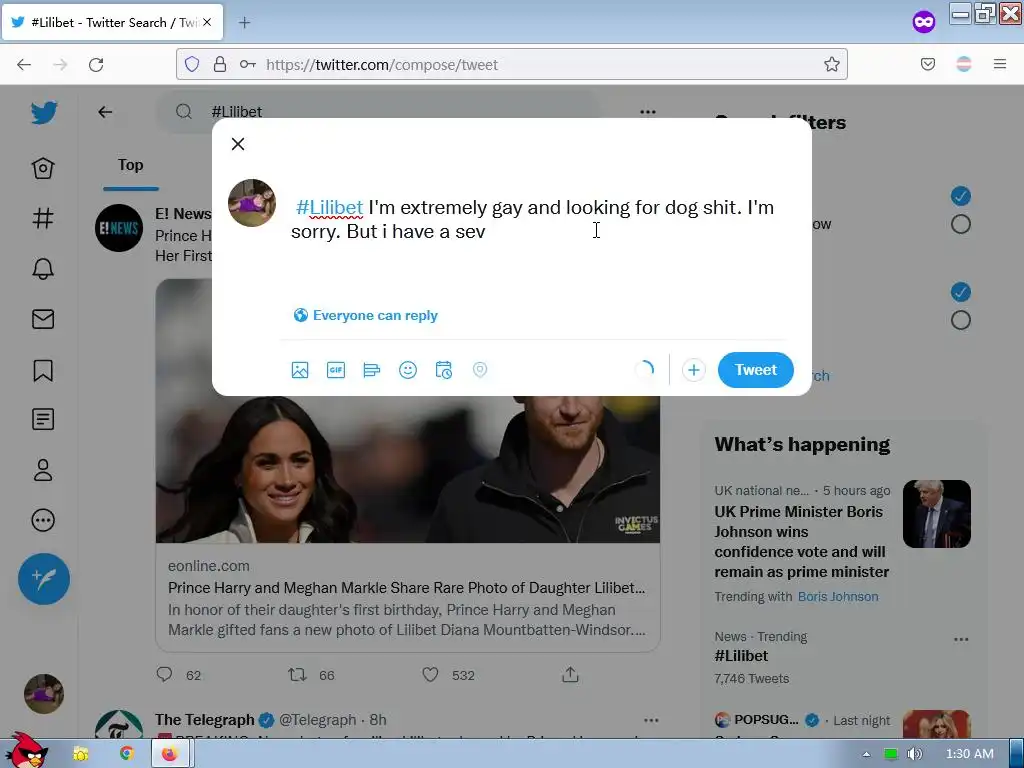Click Boris Johnson news thumbnail

coord(936,514)
